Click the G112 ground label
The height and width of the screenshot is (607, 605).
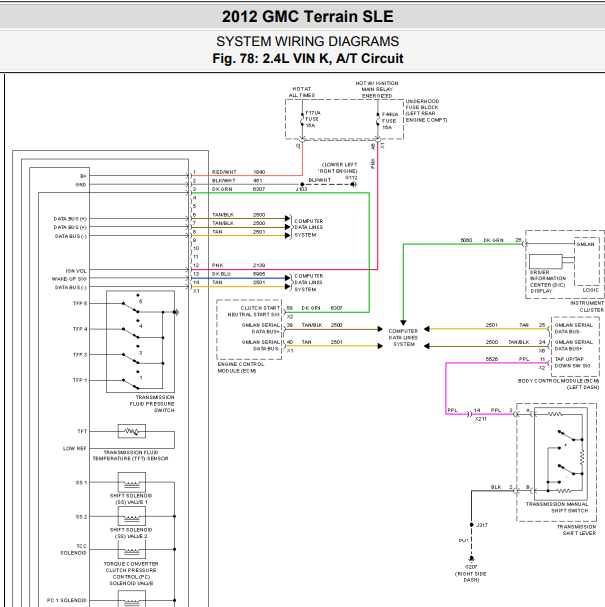coord(351,178)
